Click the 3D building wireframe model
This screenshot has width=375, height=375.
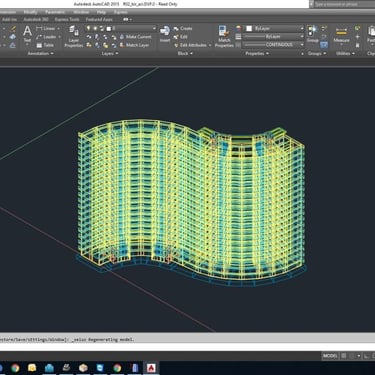tap(191, 202)
